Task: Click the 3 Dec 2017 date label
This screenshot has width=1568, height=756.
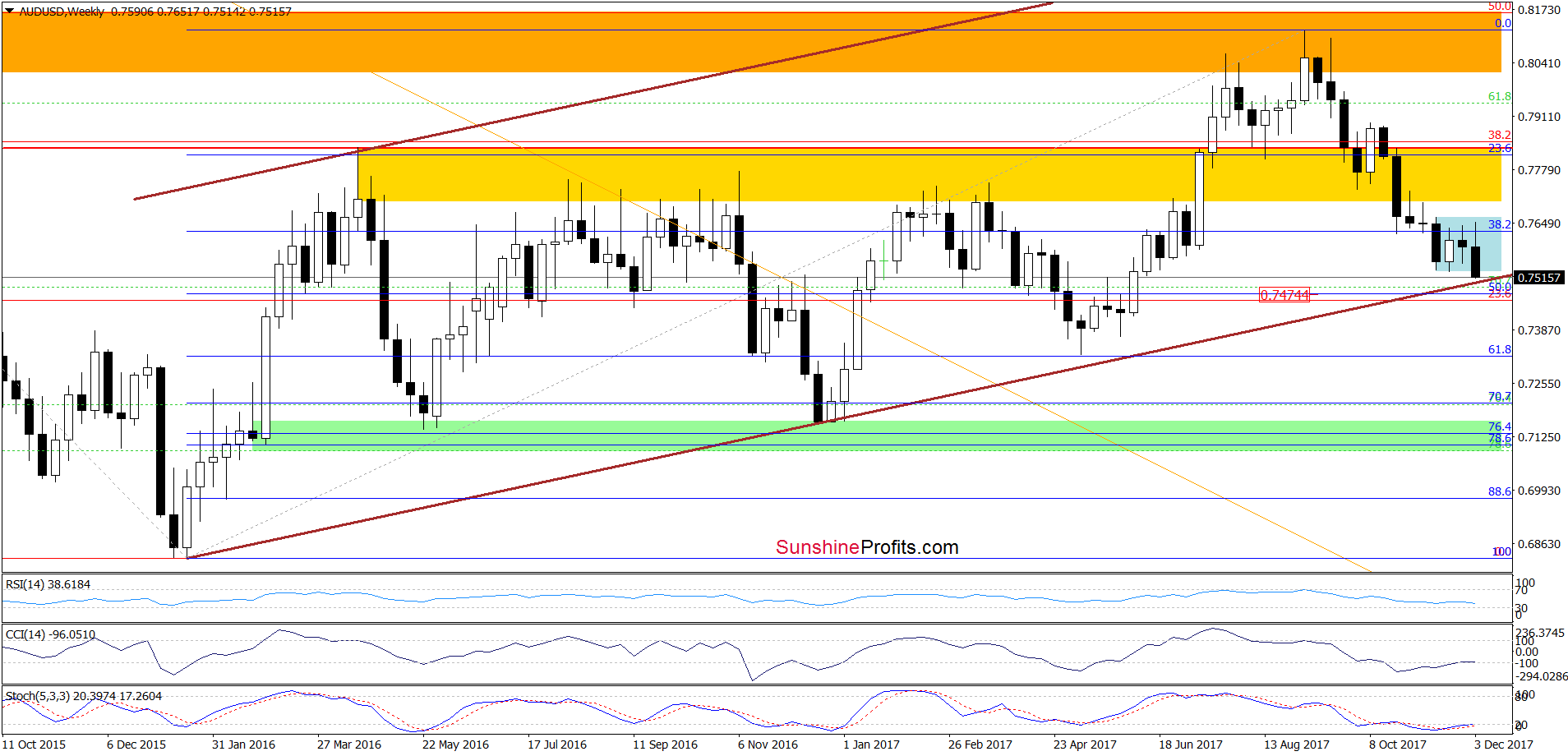Action: [1503, 744]
